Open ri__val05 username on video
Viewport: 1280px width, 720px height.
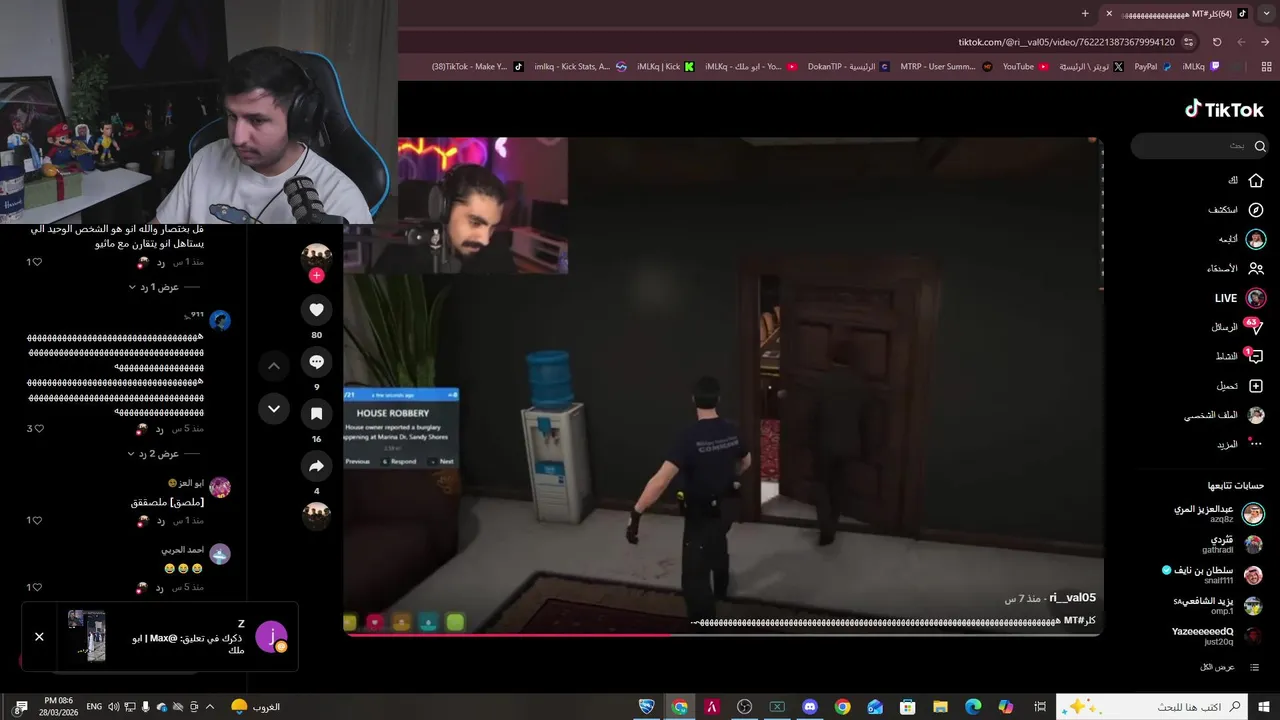(x=1073, y=598)
